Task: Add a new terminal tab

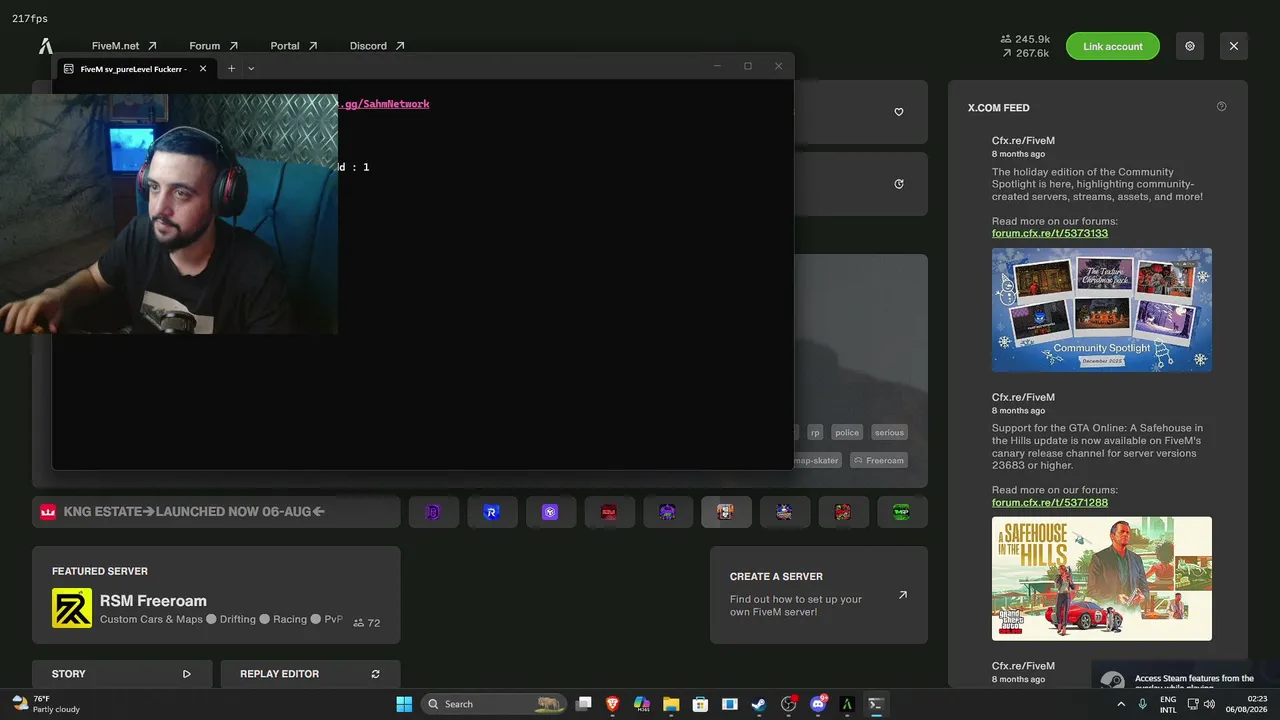Action: click(x=231, y=68)
